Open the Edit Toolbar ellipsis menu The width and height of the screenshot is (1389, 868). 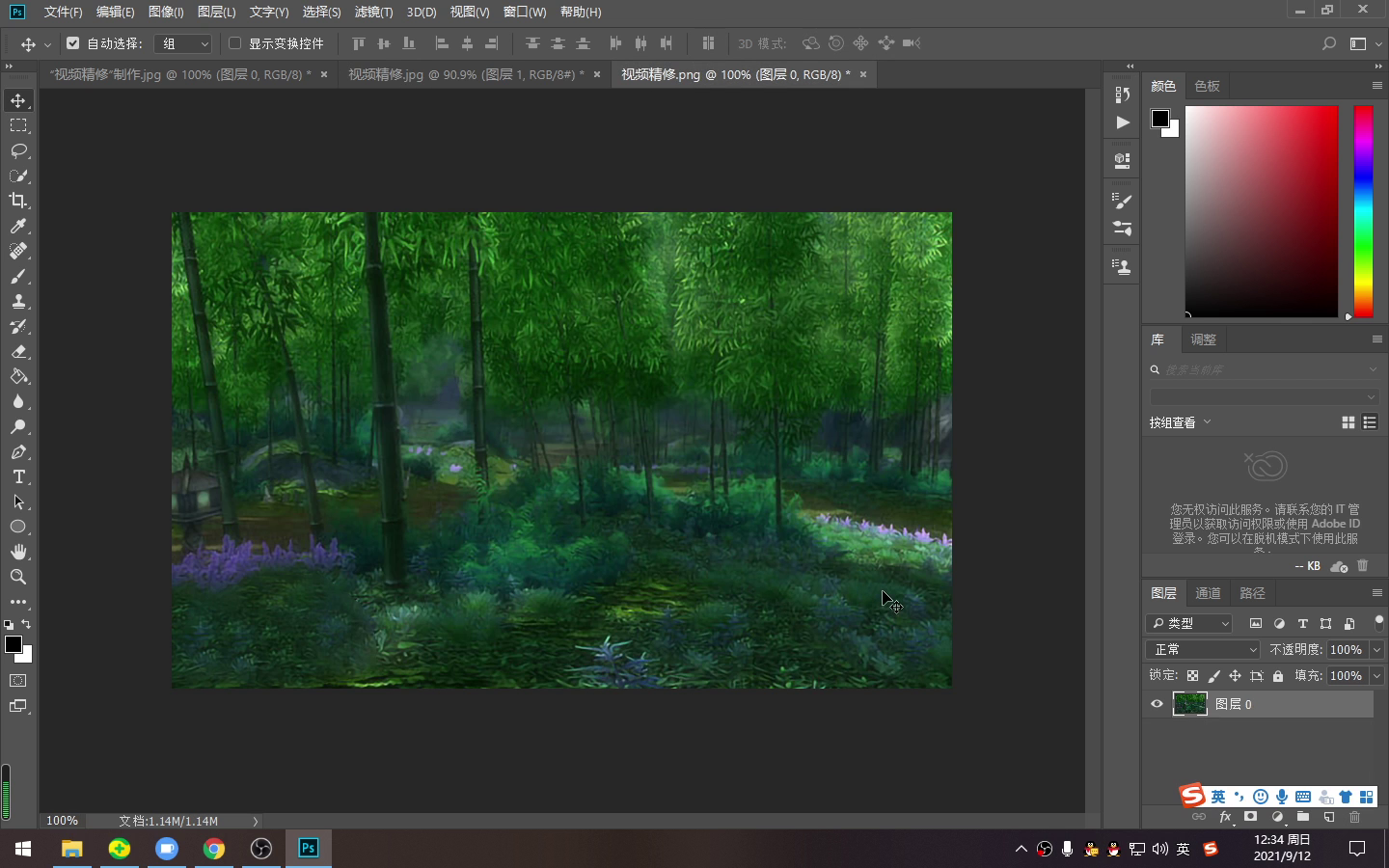[18, 602]
